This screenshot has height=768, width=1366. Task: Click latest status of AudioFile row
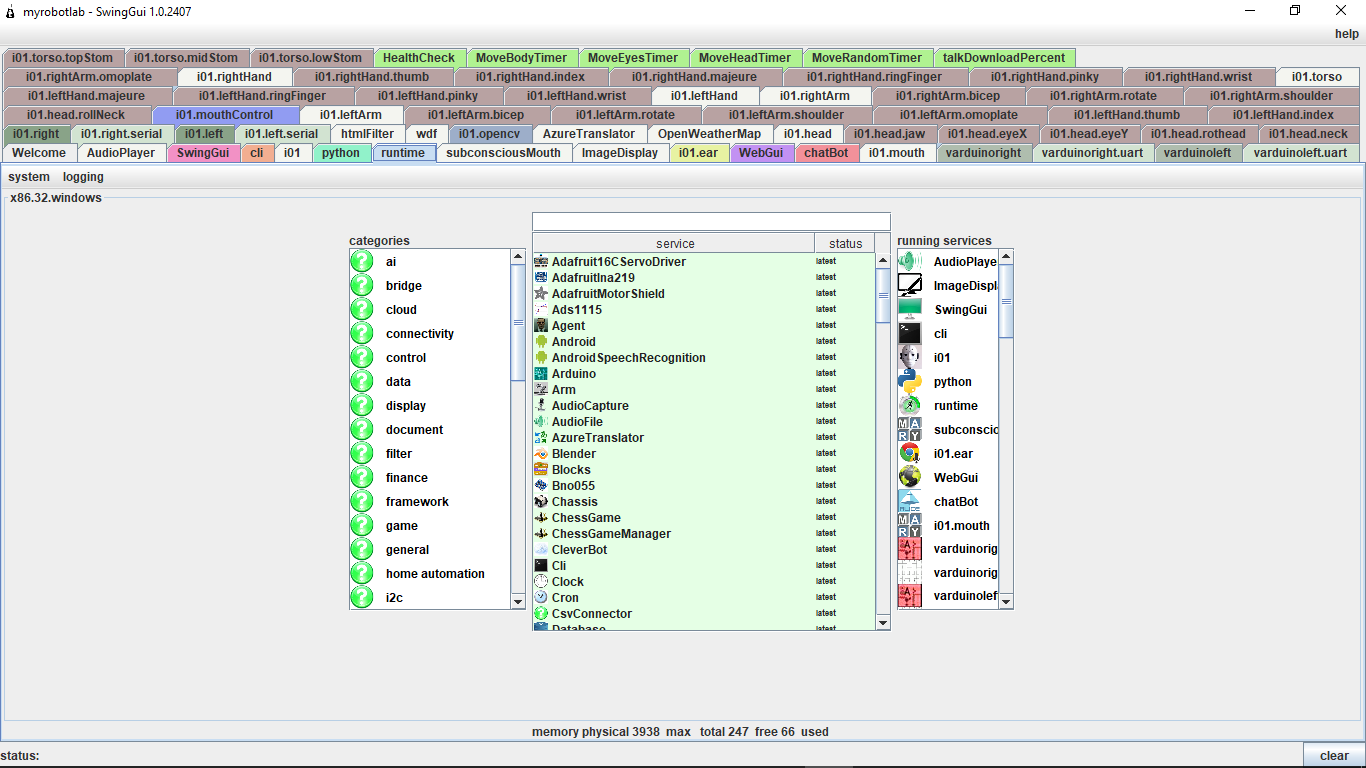(x=826, y=421)
